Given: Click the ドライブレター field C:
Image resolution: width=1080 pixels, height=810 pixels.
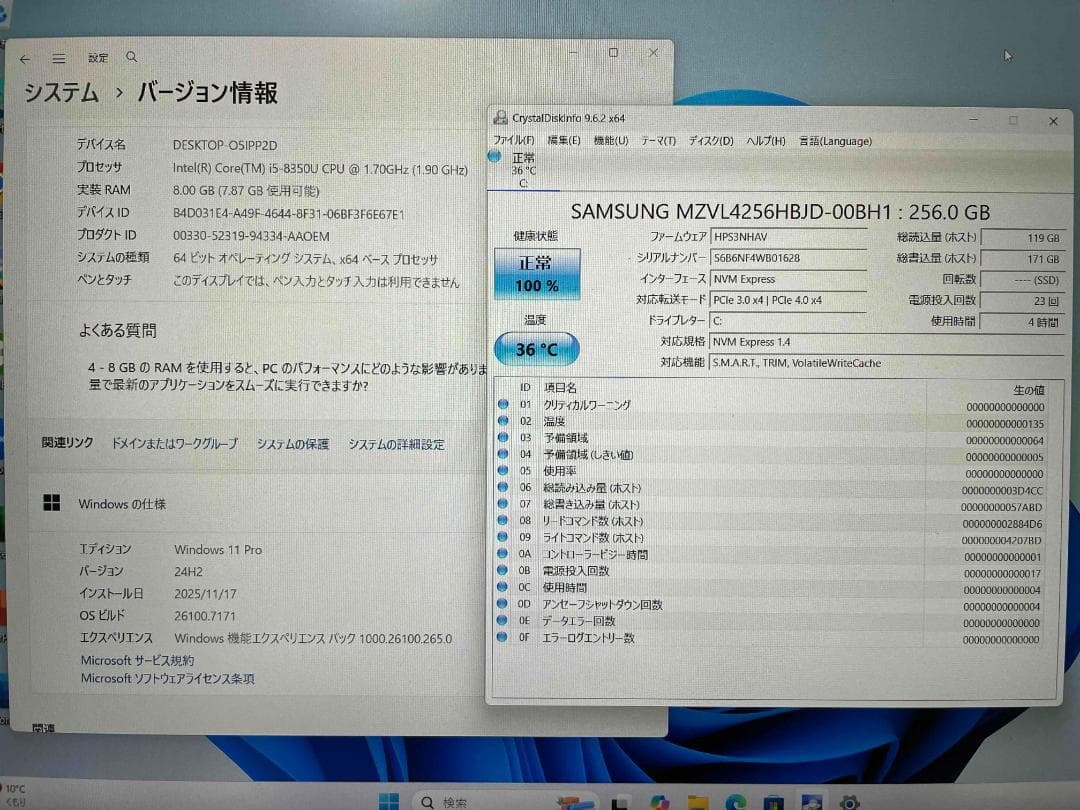Looking at the screenshot, I should point(788,321).
